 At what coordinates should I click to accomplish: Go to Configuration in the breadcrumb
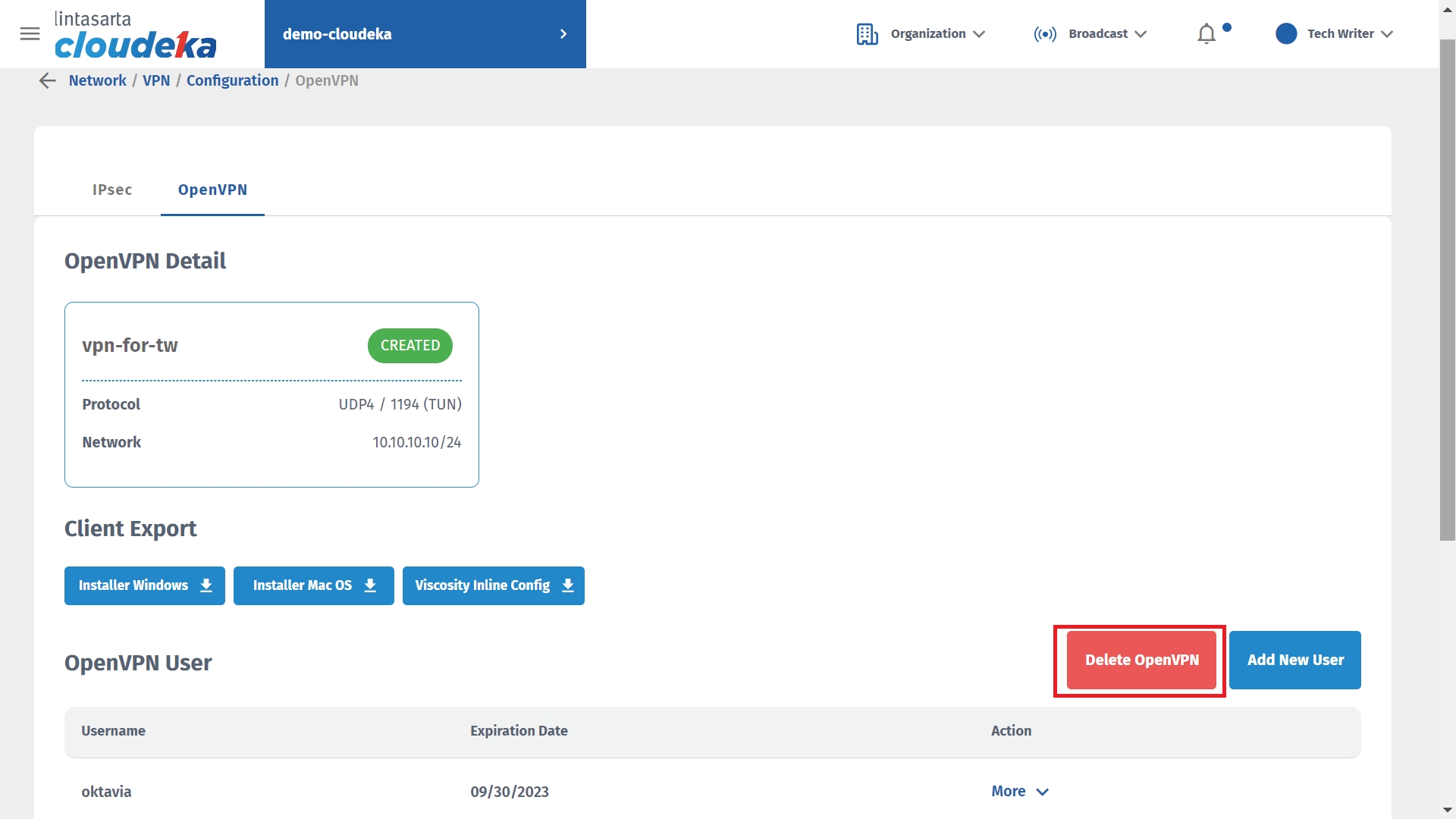(232, 80)
